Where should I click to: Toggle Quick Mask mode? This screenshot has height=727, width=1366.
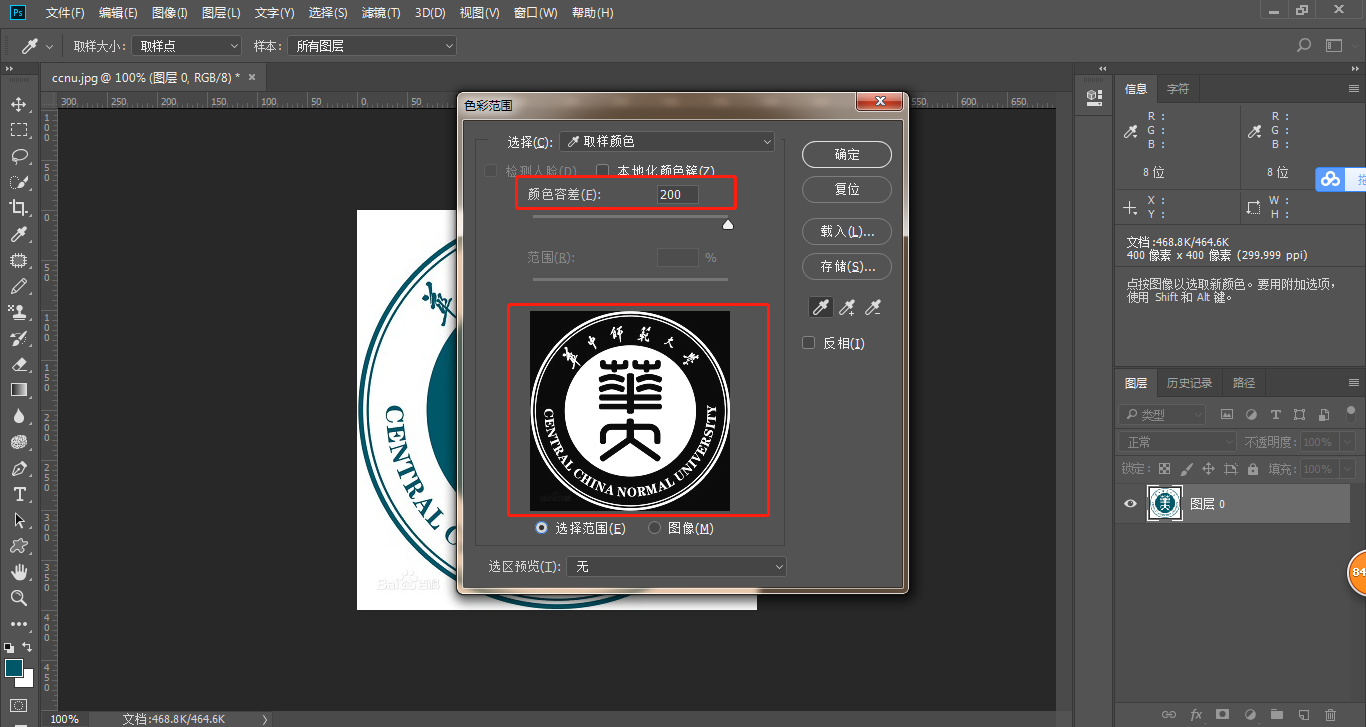coord(19,705)
